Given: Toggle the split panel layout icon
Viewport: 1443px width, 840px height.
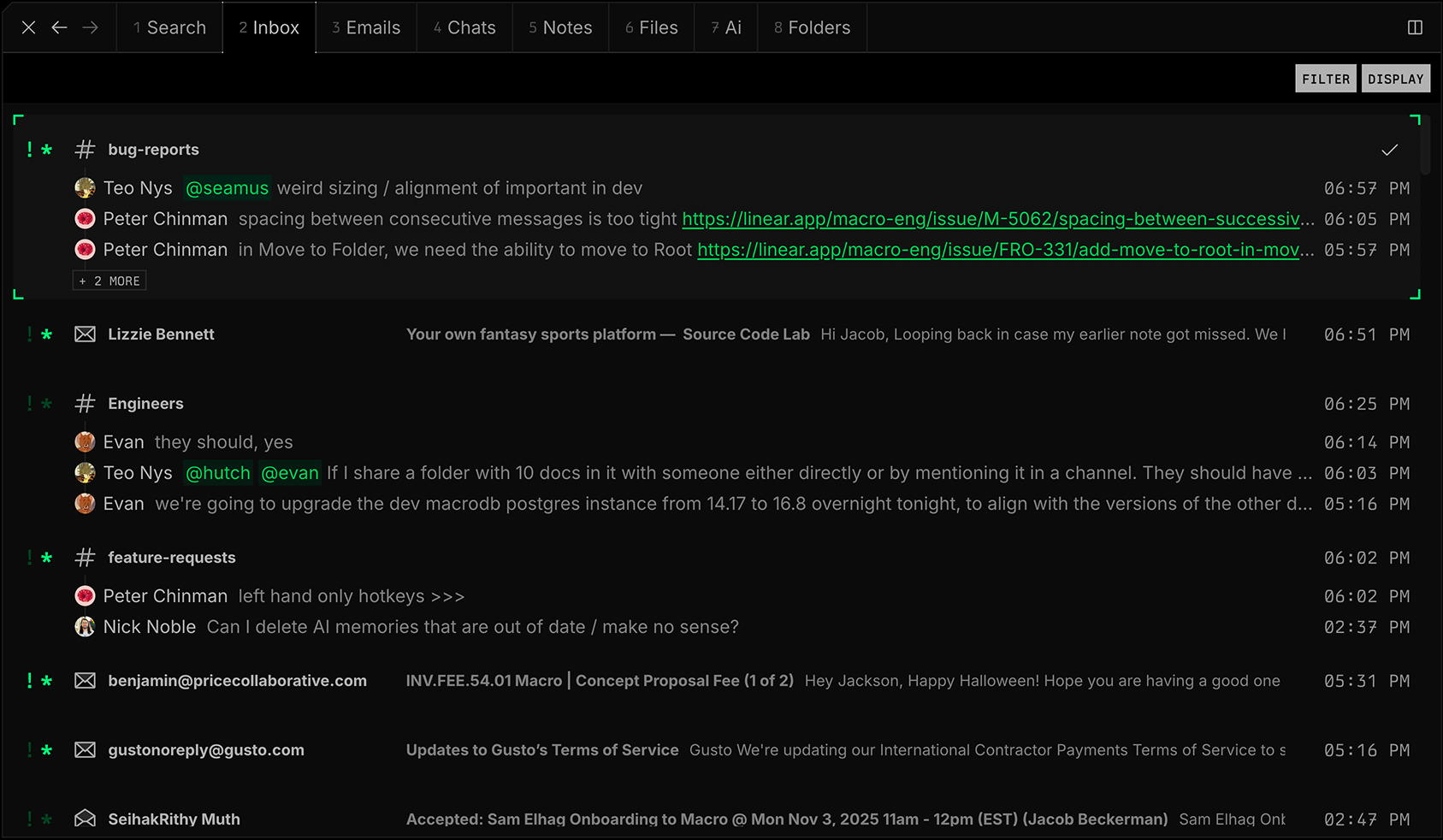Looking at the screenshot, I should (x=1415, y=27).
